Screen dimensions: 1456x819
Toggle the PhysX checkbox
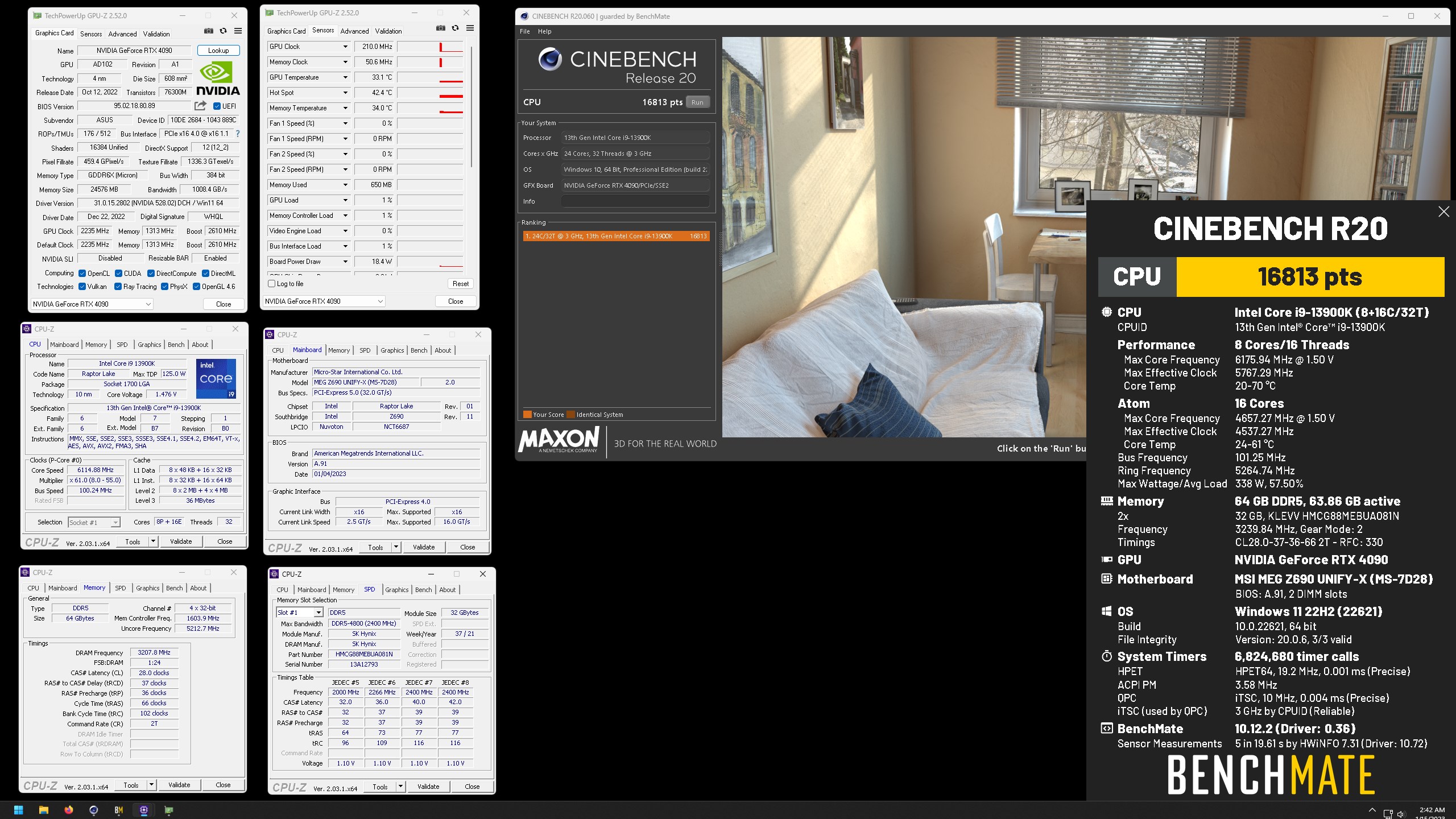[x=165, y=287]
